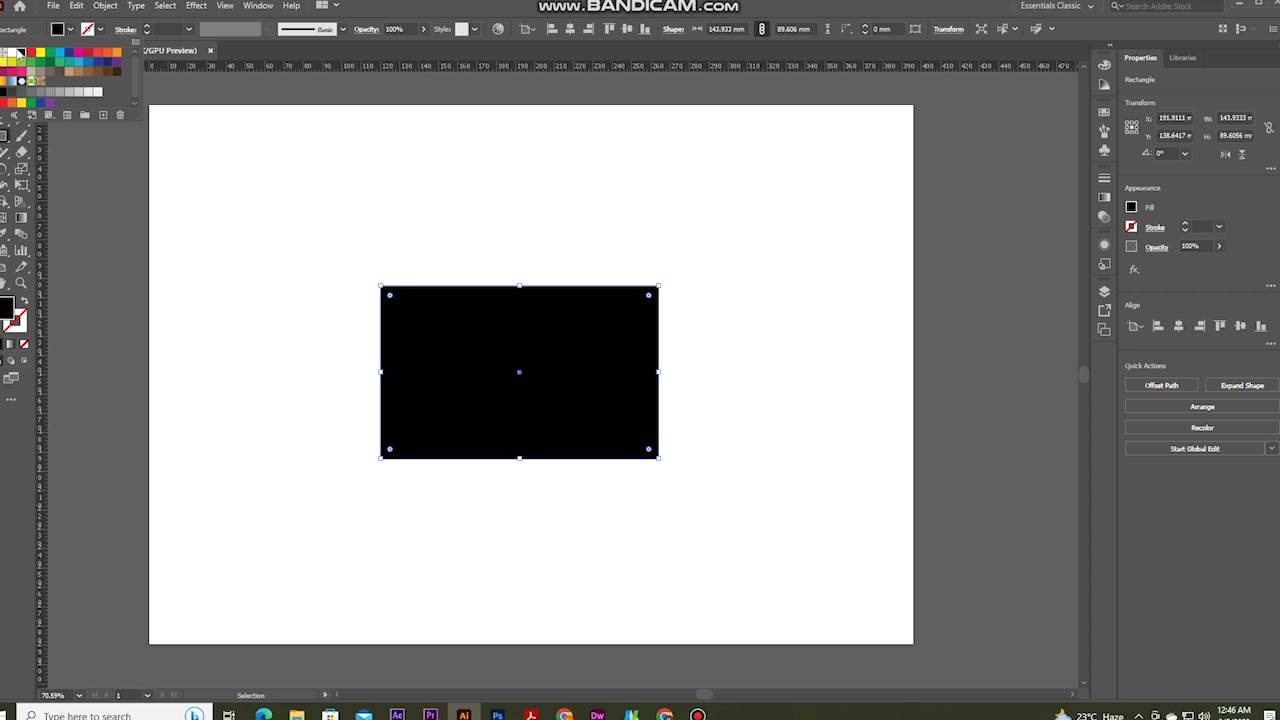The height and width of the screenshot is (720, 1280).
Task: Switch to the Libraries tab
Action: [x=1183, y=58]
